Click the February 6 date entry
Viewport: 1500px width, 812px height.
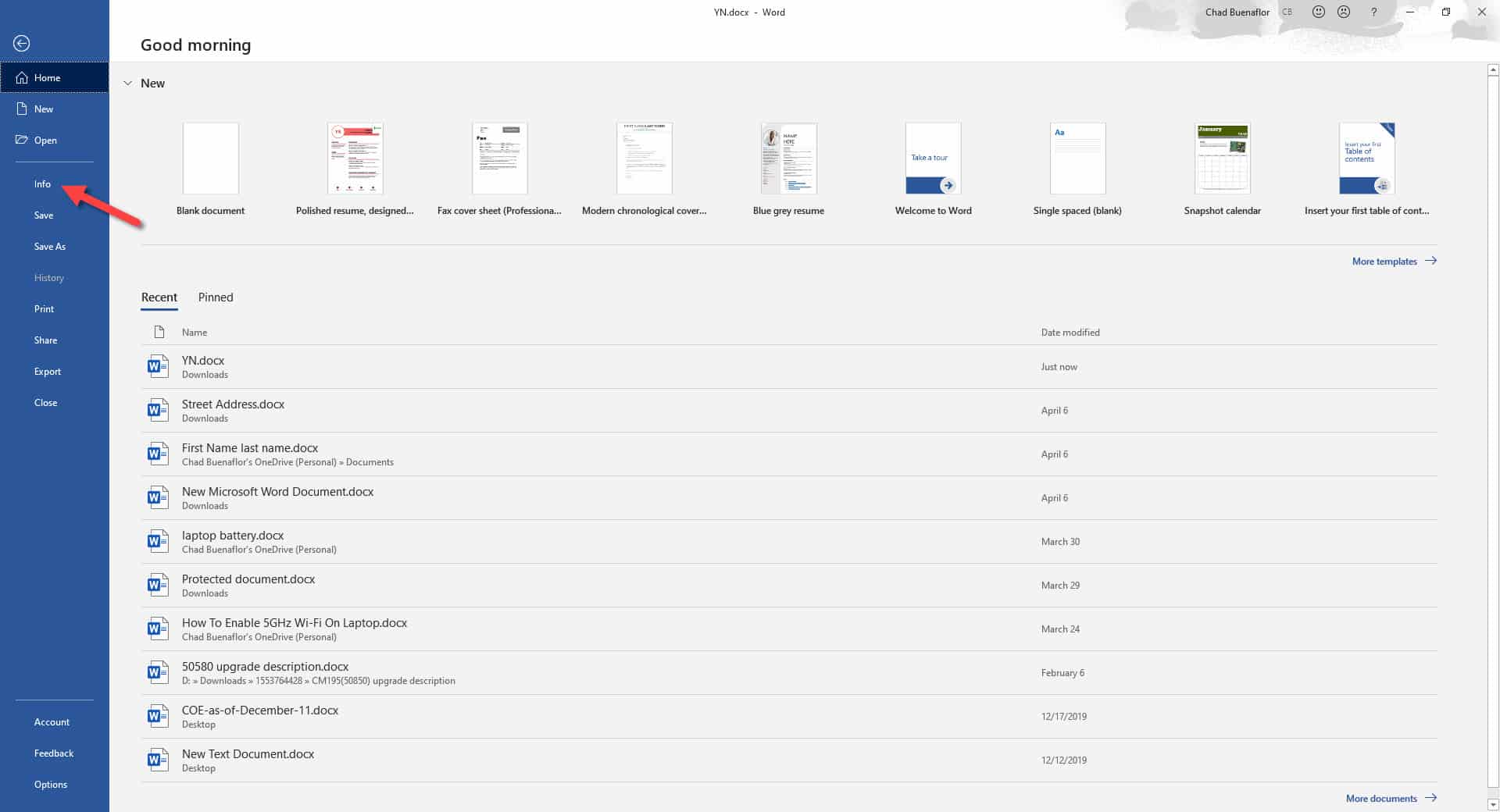(x=1062, y=673)
